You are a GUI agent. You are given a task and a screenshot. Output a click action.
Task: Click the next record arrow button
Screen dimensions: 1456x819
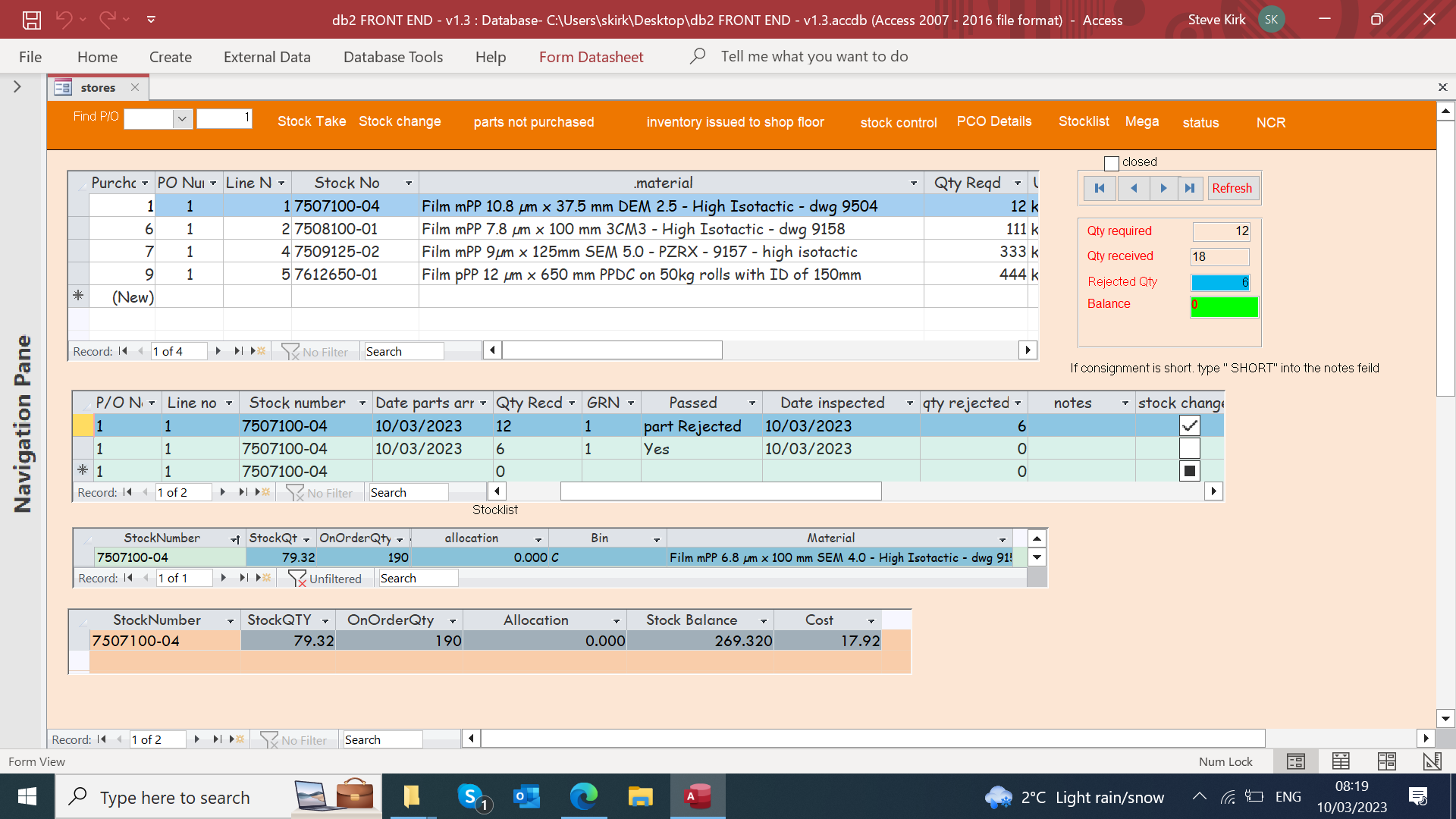point(1163,188)
